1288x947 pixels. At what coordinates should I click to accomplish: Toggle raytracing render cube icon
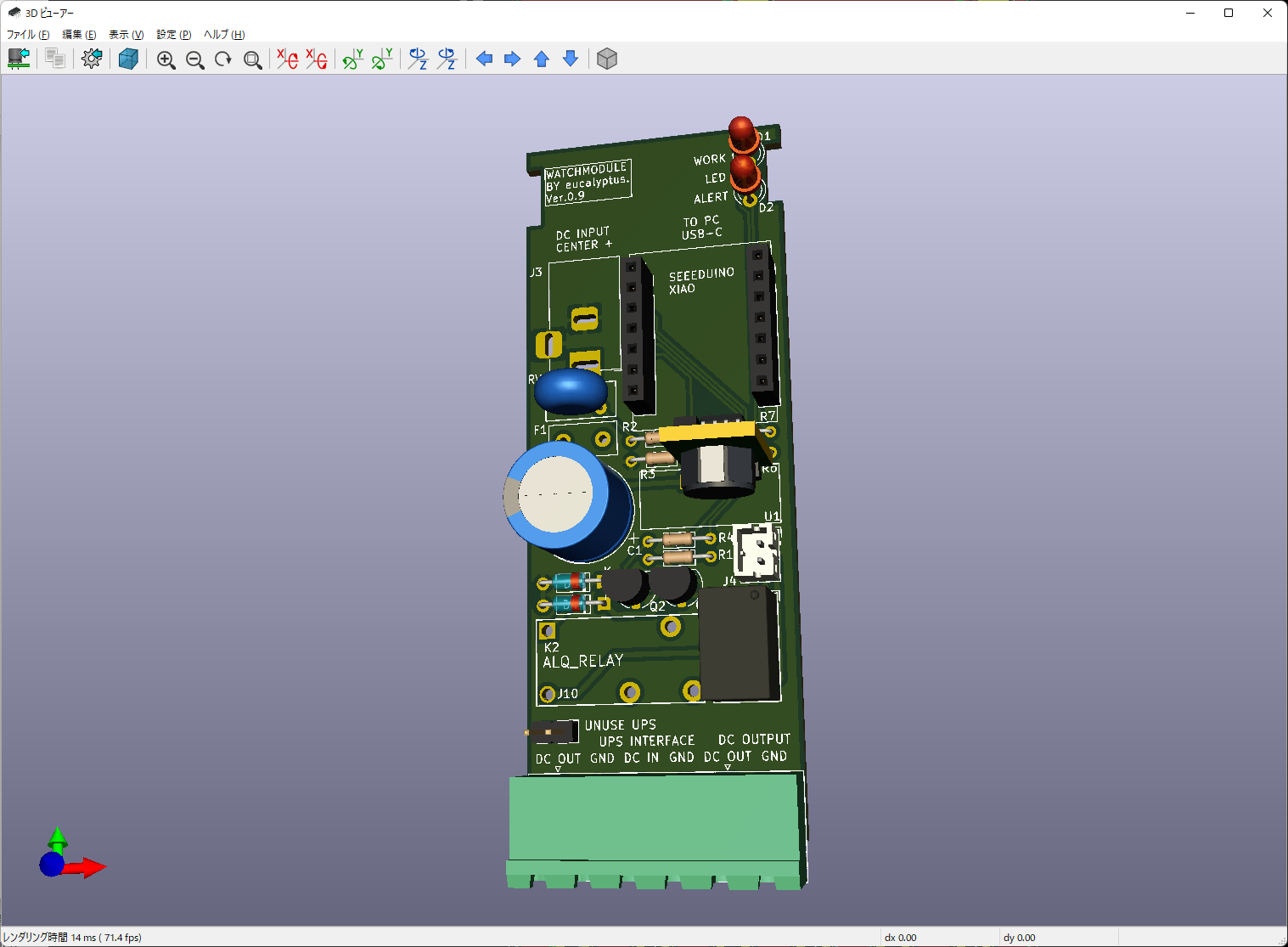point(128,59)
